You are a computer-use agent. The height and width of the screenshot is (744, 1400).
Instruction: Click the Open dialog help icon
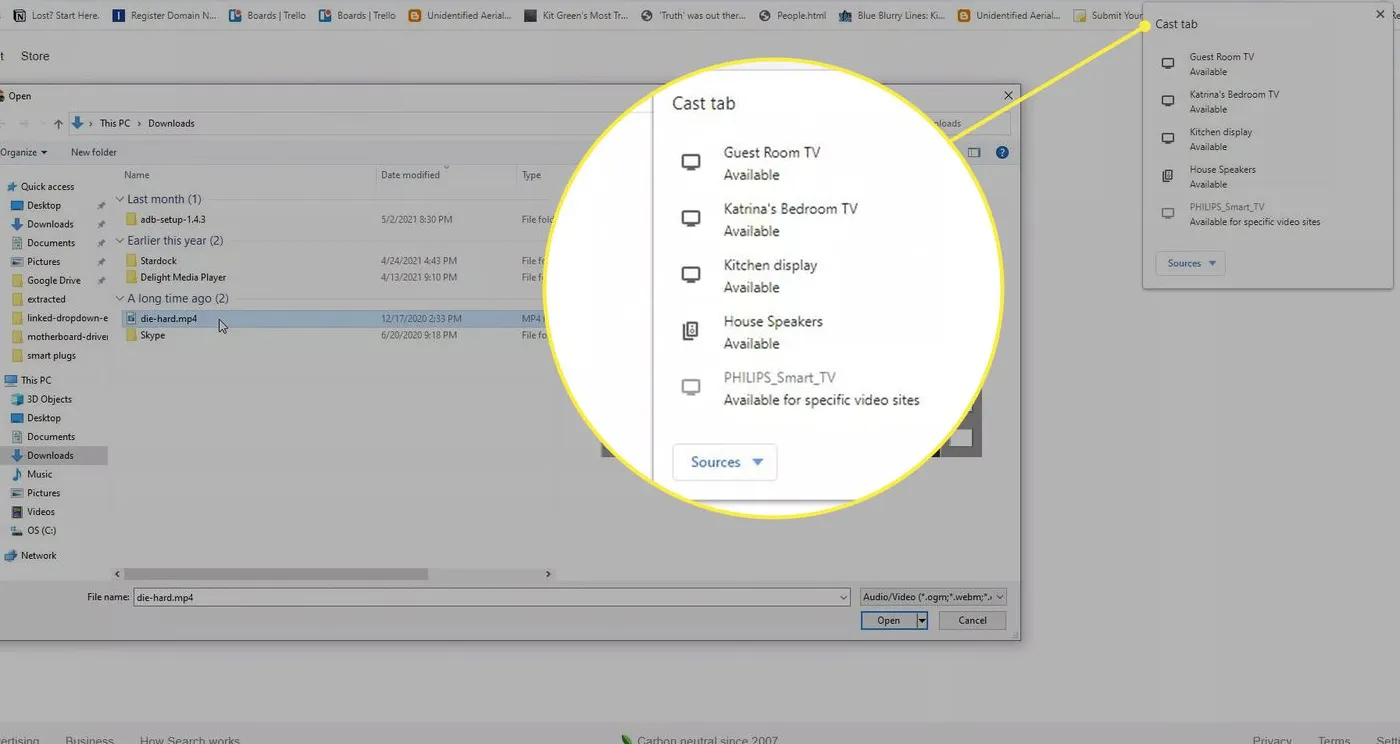(1002, 152)
